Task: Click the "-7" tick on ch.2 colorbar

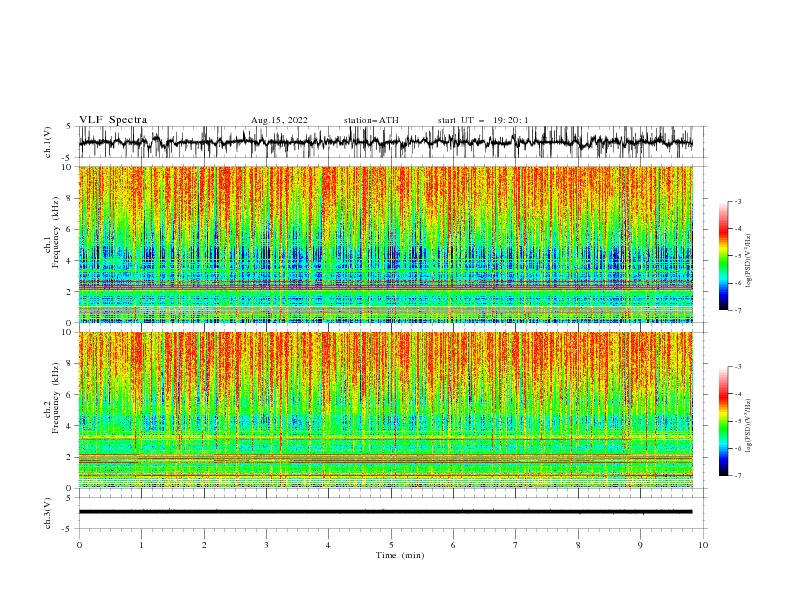Action: [x=737, y=475]
